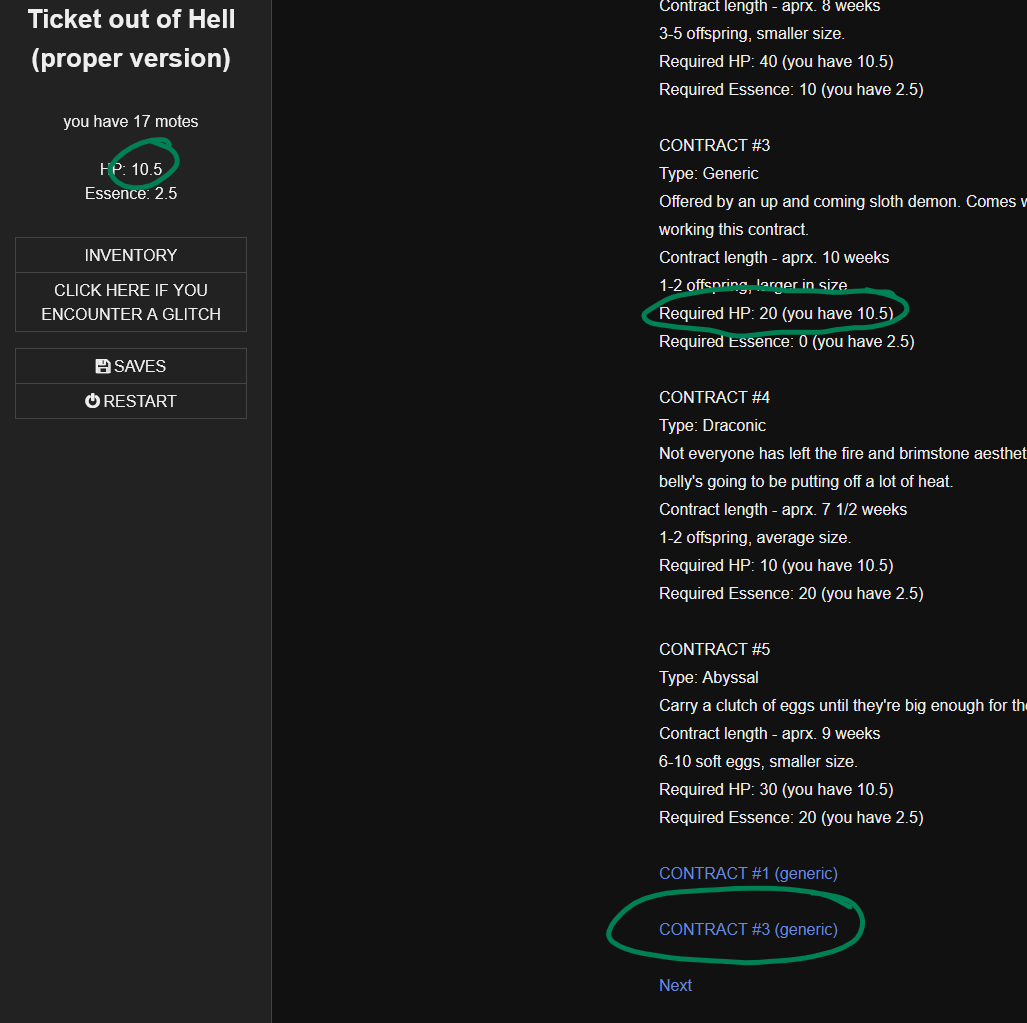This screenshot has width=1027, height=1023.
Task: Open the SAVES menu
Action: click(x=131, y=366)
